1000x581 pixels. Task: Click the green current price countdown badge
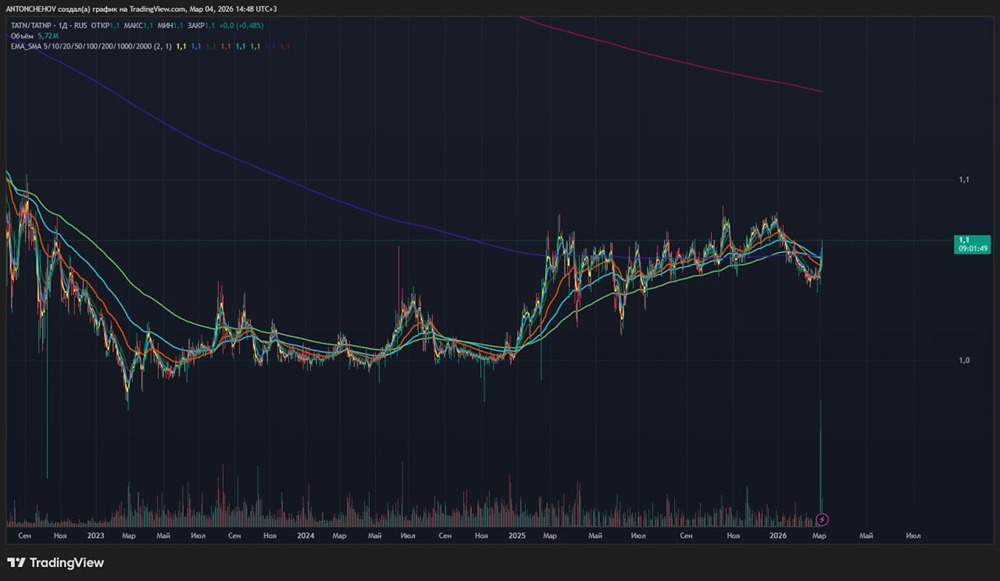tap(973, 244)
